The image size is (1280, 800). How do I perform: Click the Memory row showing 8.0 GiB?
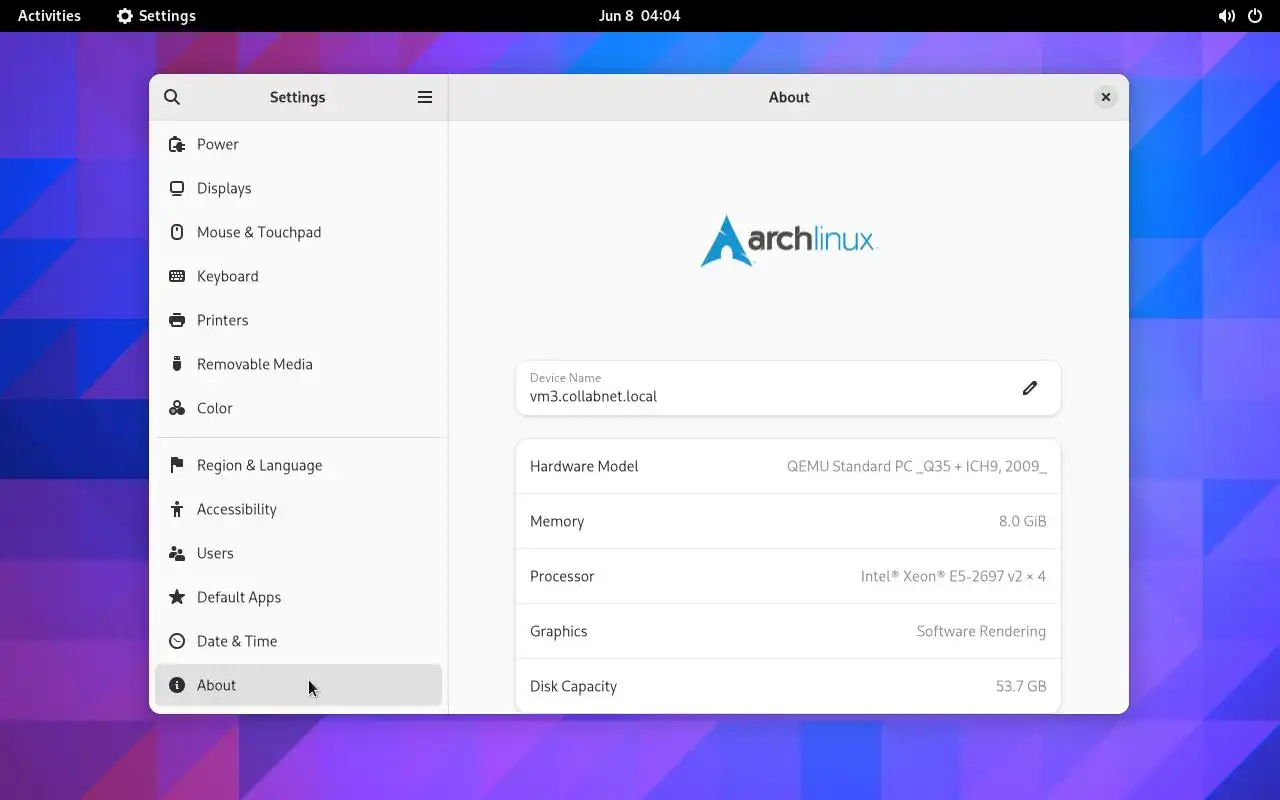788,521
